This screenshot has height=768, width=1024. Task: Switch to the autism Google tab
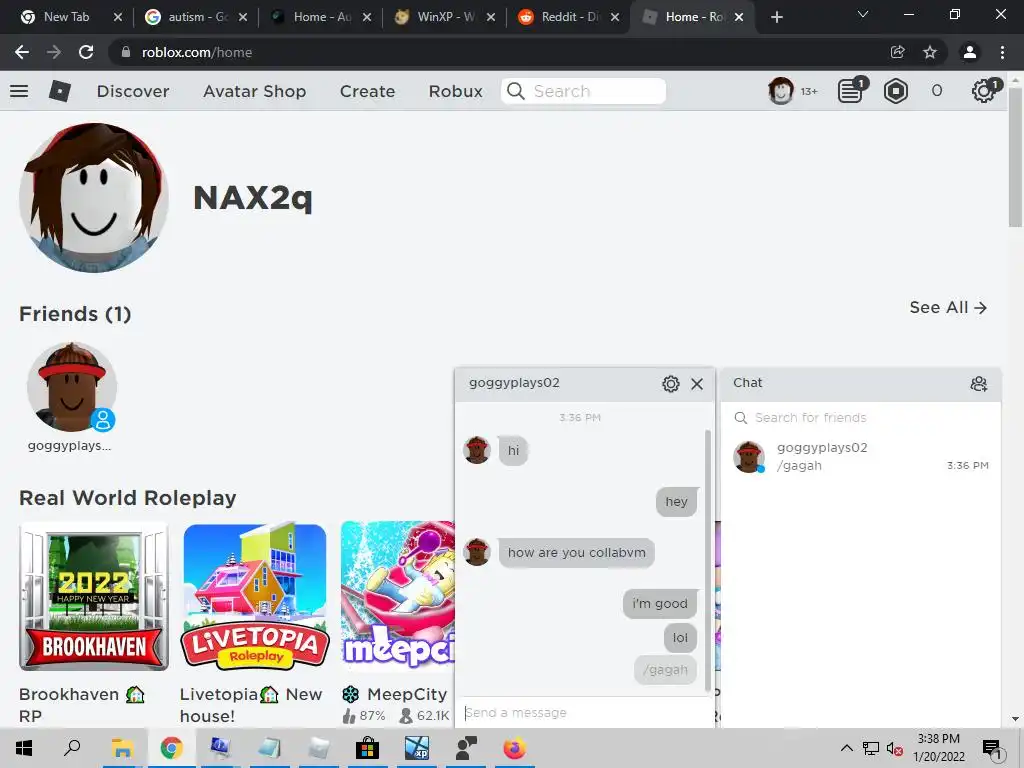point(196,17)
